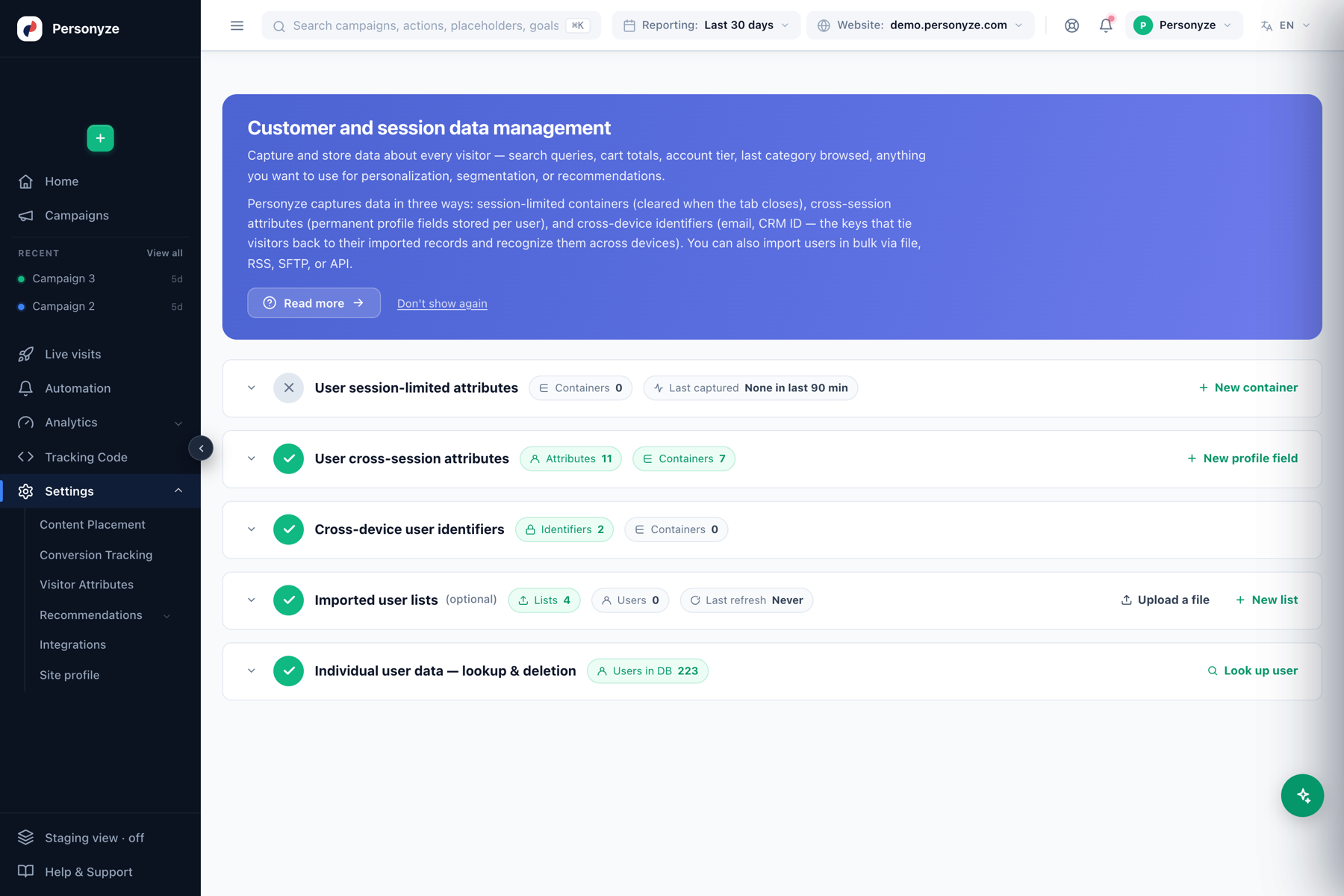Expand User session-limited attributes section
The height and width of the screenshot is (896, 1344).
tap(252, 388)
